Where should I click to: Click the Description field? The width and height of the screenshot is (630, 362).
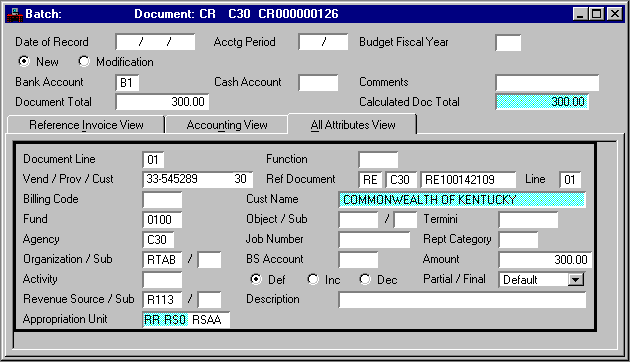(x=462, y=300)
